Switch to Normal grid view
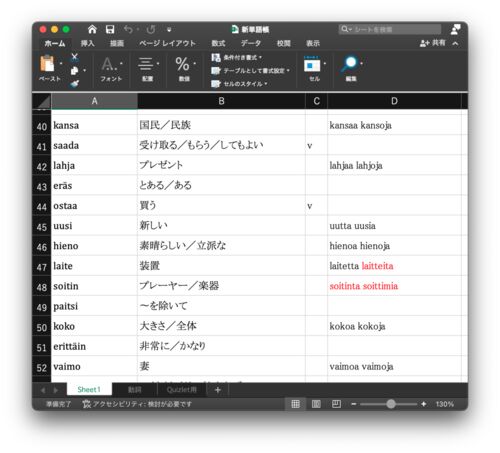The height and width of the screenshot is (453, 500). (x=295, y=404)
